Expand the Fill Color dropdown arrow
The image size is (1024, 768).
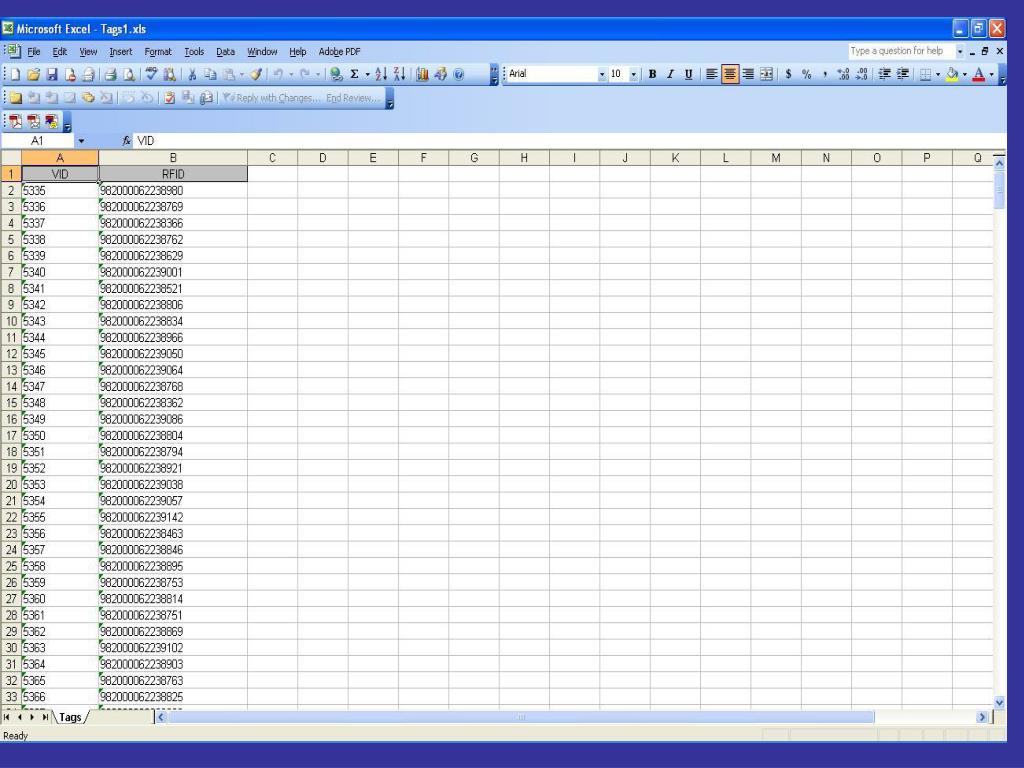coord(965,74)
